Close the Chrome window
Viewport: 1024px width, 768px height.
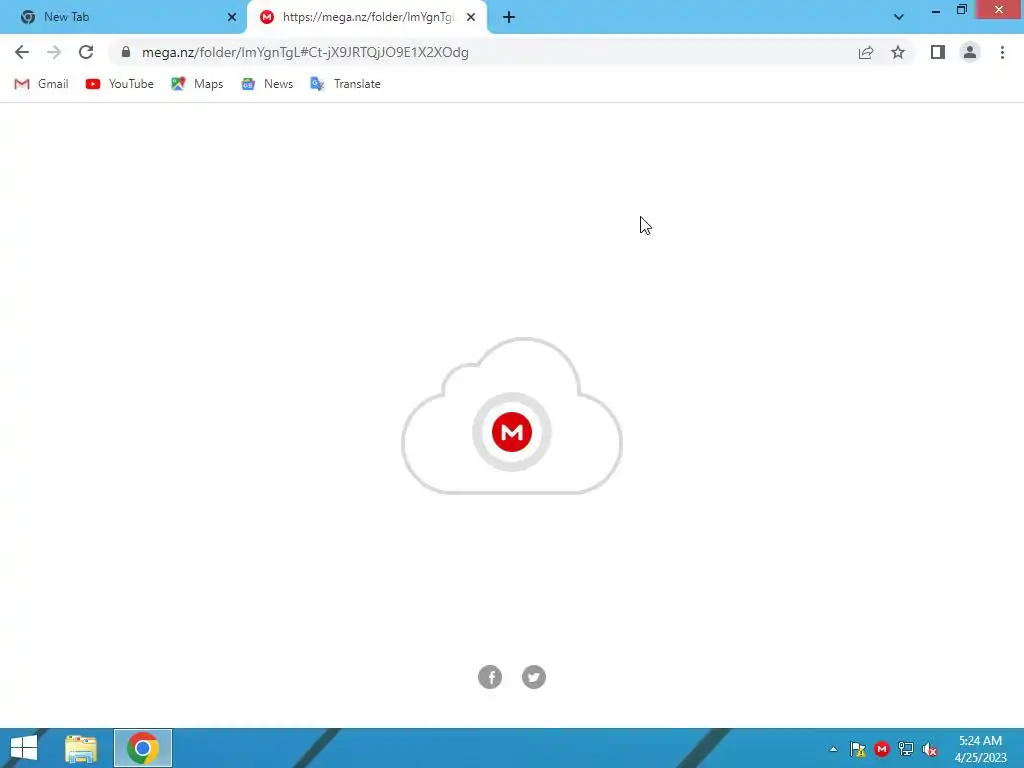pos(999,10)
